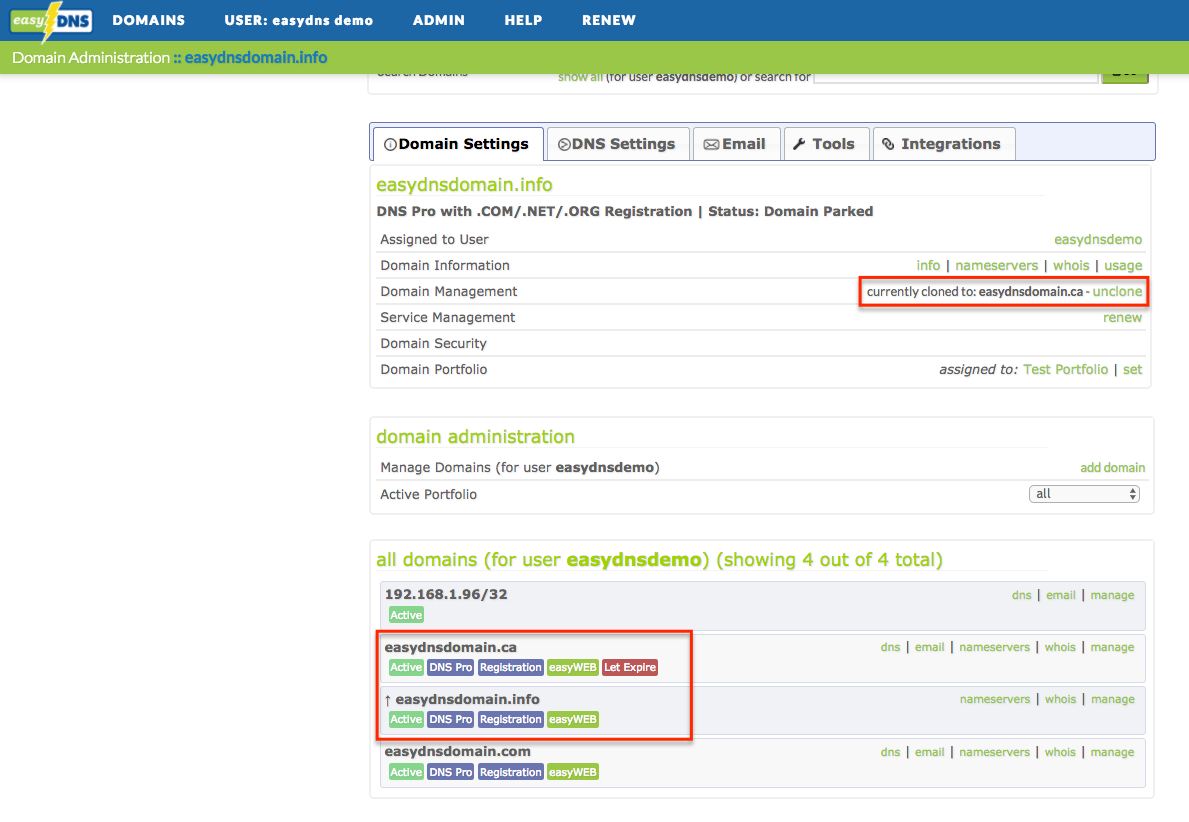Click email link for easydnsdomain.ca
The width and height of the screenshot is (1189, 822).
[x=930, y=647]
